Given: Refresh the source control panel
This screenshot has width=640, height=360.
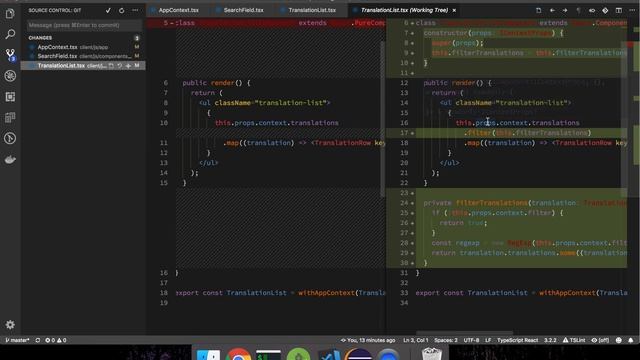Looking at the screenshot, I should coord(122,10).
